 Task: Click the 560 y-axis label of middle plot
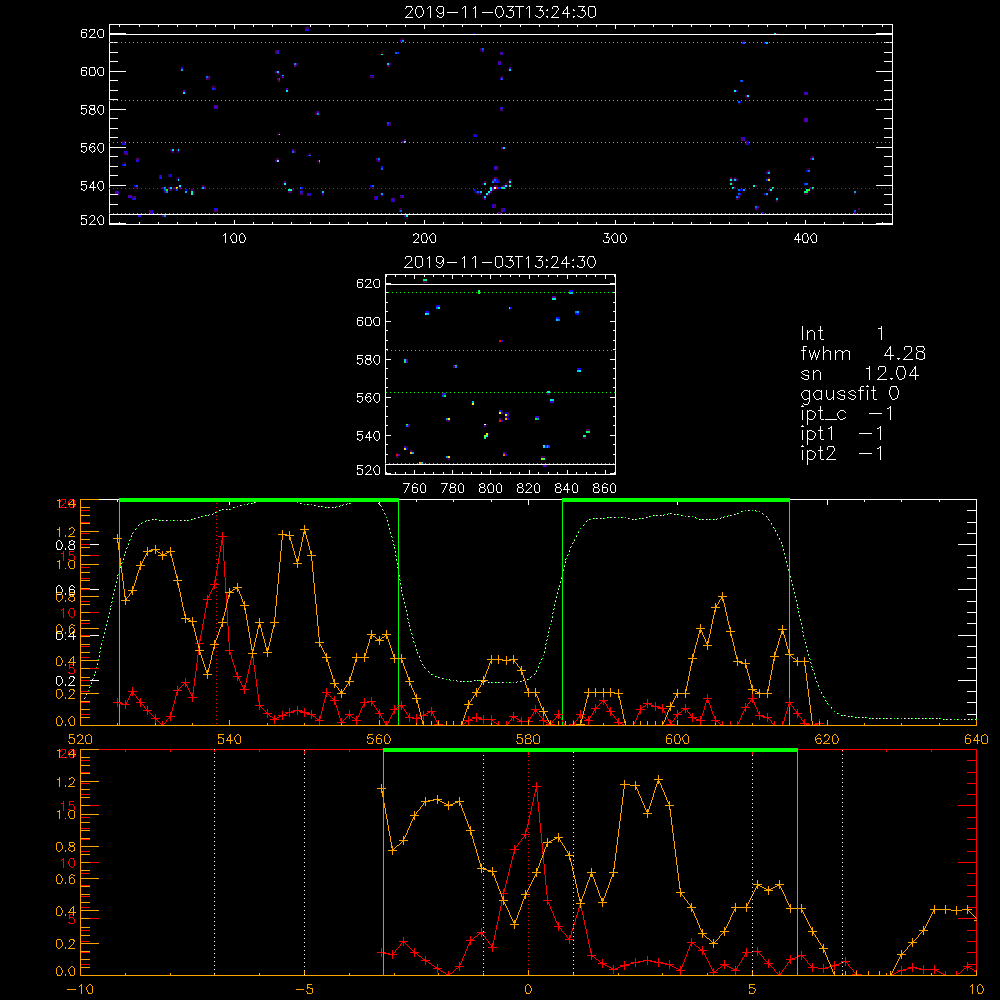(x=368, y=398)
